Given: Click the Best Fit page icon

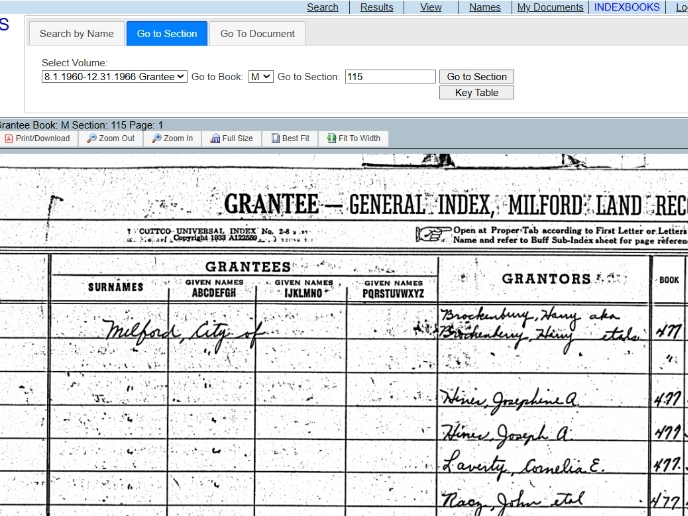Looking at the screenshot, I should 276,139.
